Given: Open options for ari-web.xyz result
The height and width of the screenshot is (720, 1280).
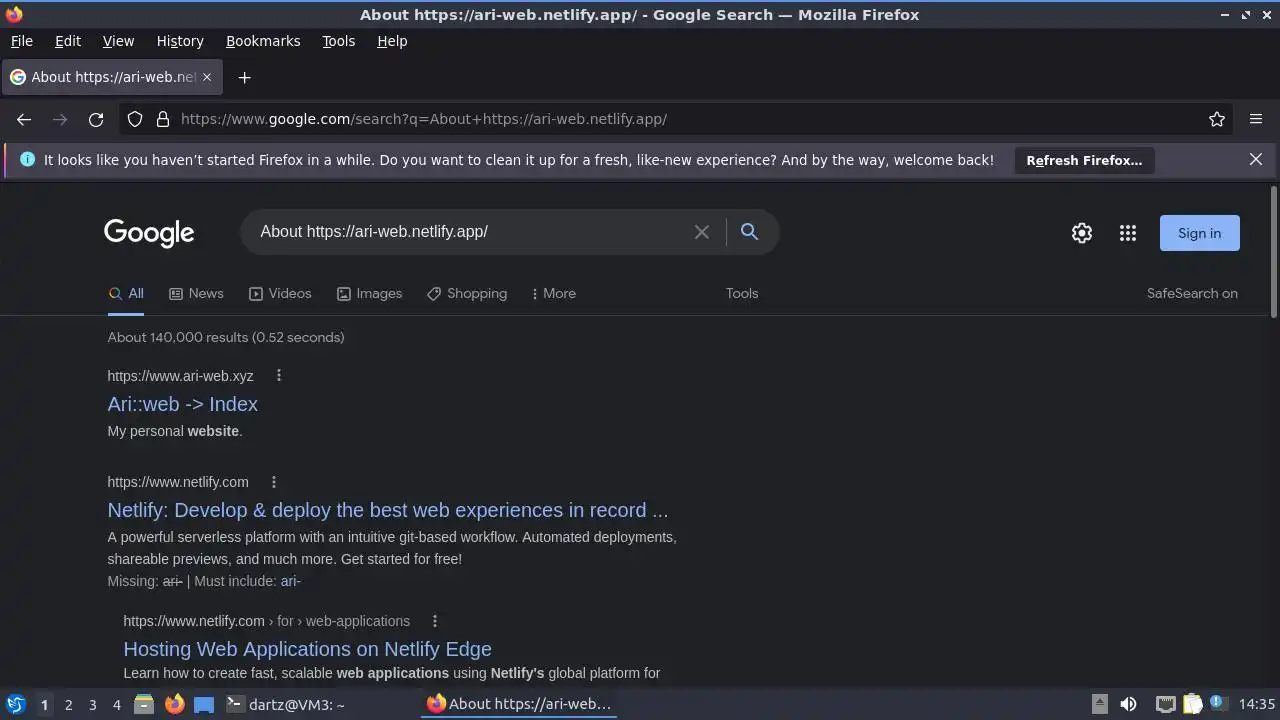Looking at the screenshot, I should click(279, 376).
